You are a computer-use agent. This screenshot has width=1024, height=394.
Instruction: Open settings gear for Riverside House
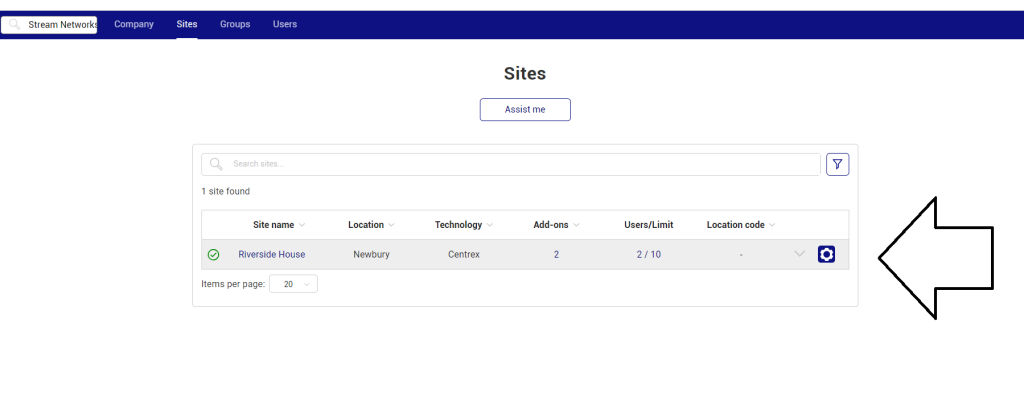click(826, 254)
